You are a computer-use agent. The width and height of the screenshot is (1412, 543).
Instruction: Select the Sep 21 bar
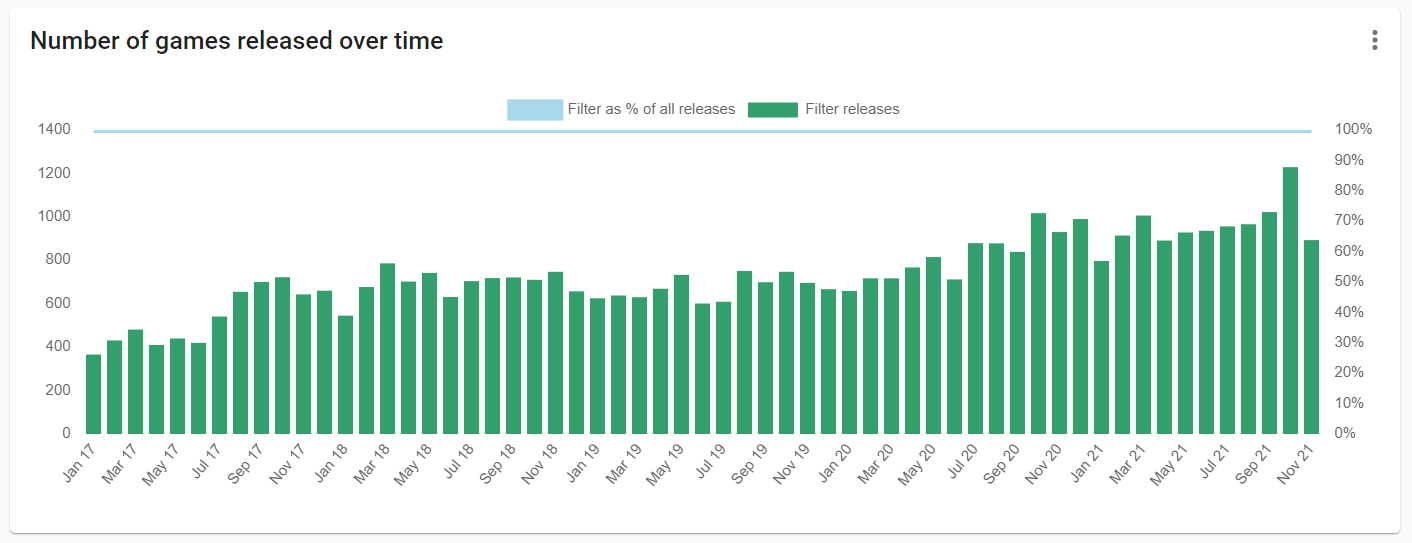1269,323
